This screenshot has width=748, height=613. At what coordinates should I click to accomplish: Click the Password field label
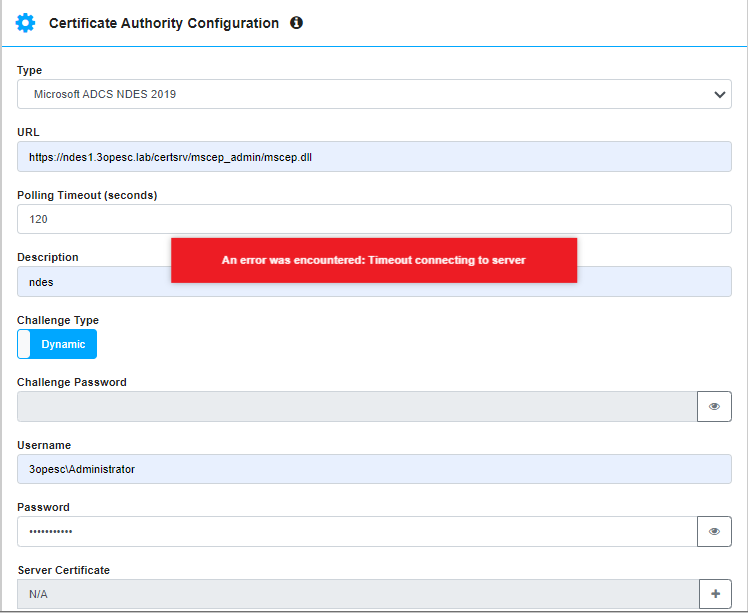43,507
